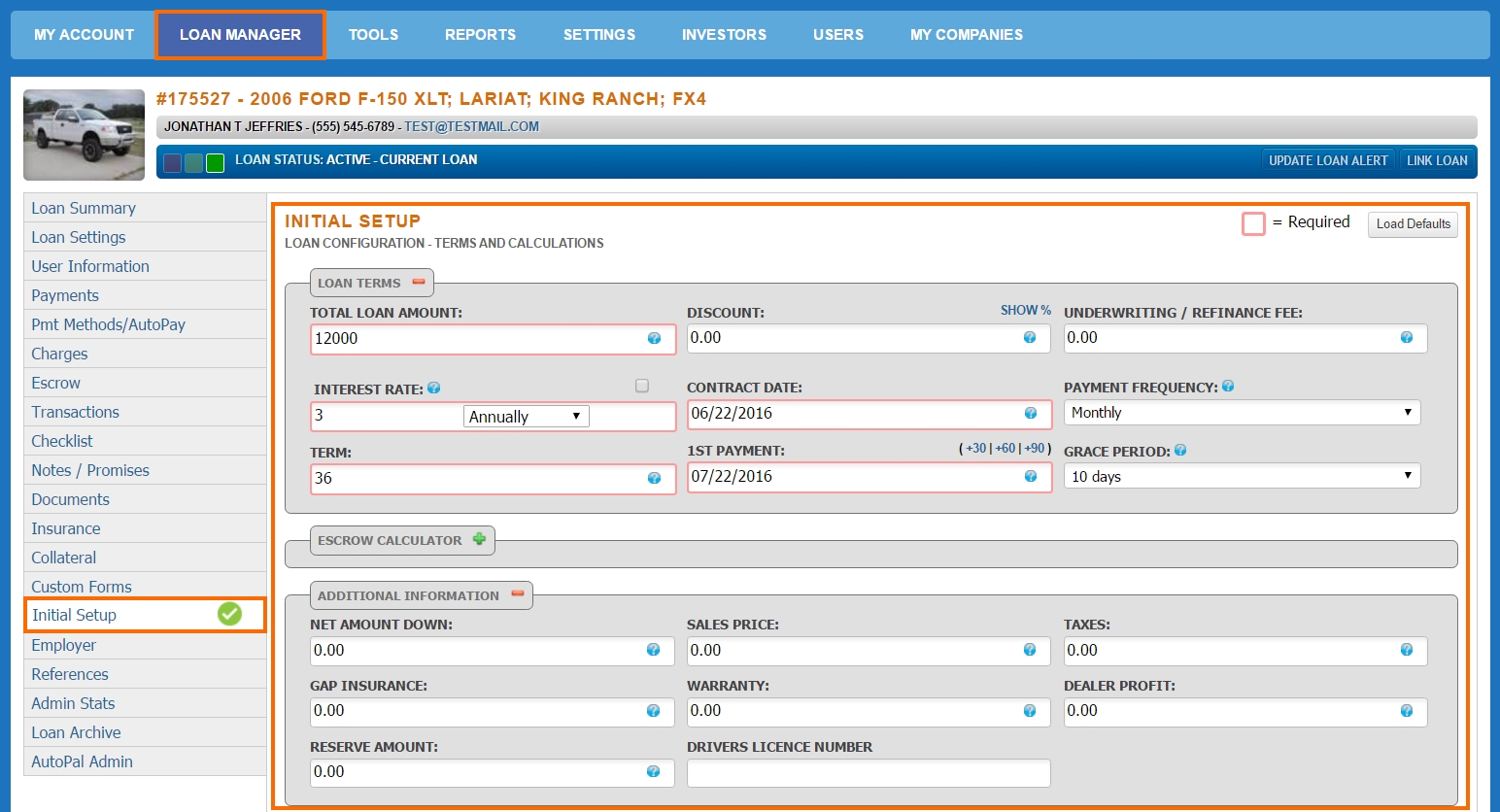Click help icon in Discount field
1500x812 pixels.
(x=1030, y=337)
